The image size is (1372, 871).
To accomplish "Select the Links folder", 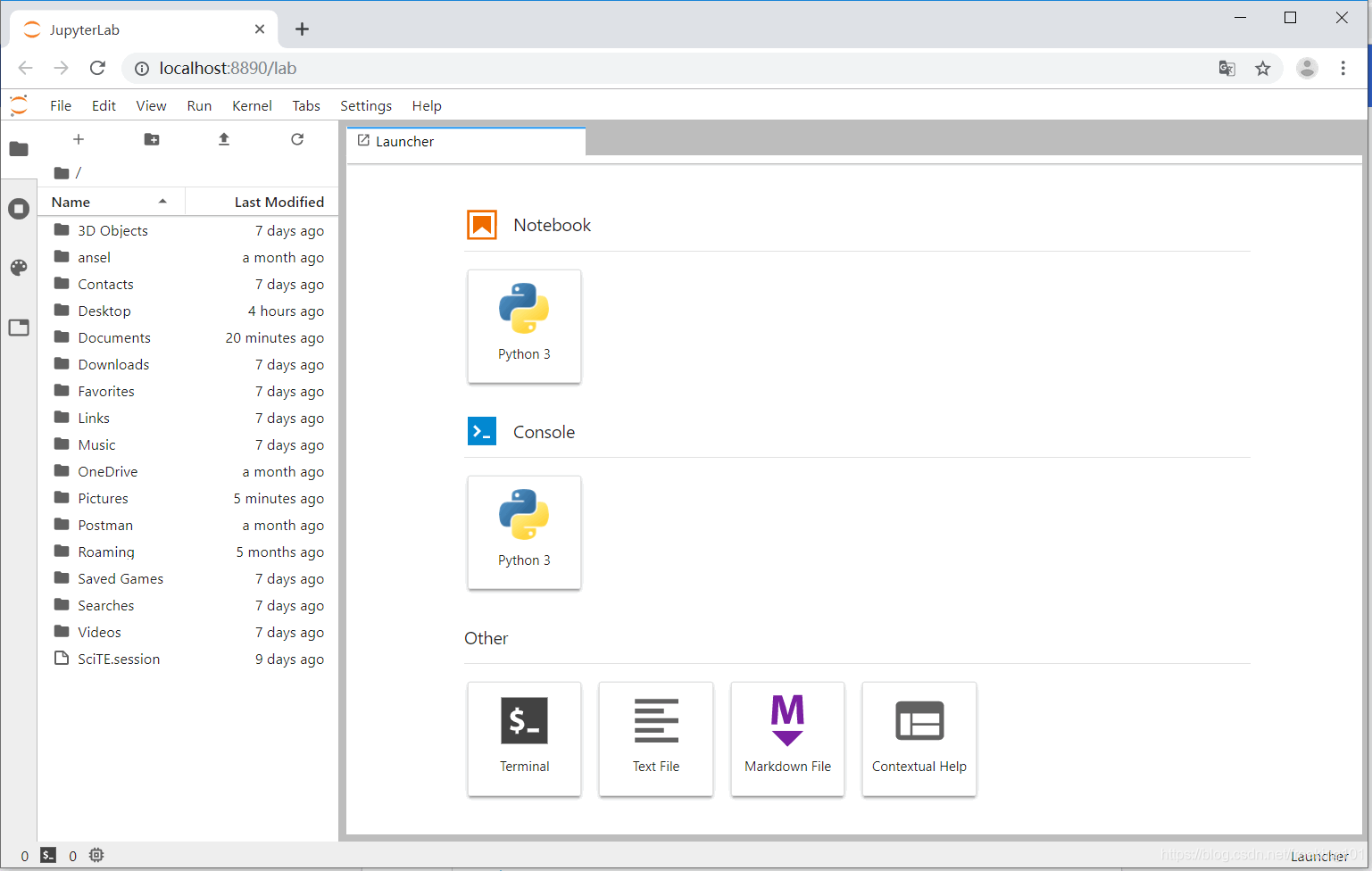I will coord(188,418).
